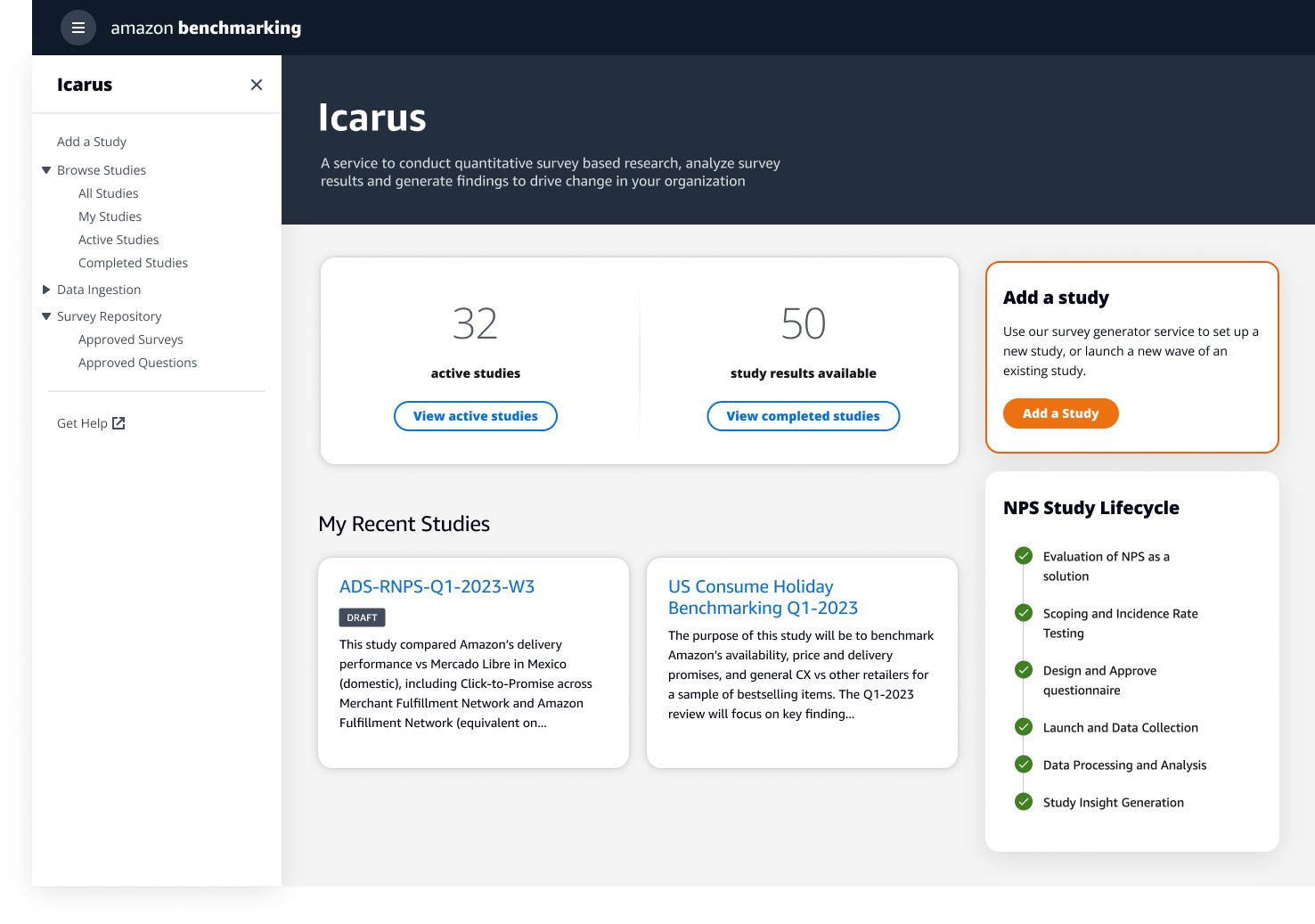Click the ADS-RNPS study description text
The width and height of the screenshot is (1315, 924).
(466, 683)
